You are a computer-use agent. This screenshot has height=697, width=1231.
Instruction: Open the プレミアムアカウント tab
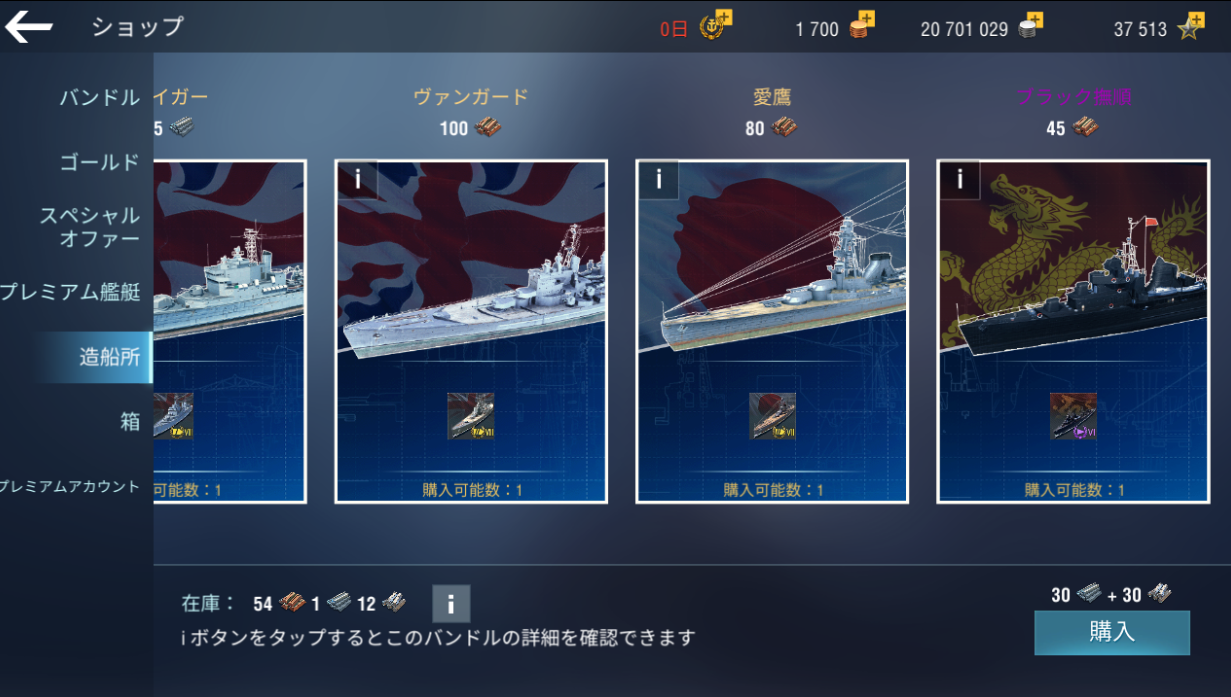(70, 487)
